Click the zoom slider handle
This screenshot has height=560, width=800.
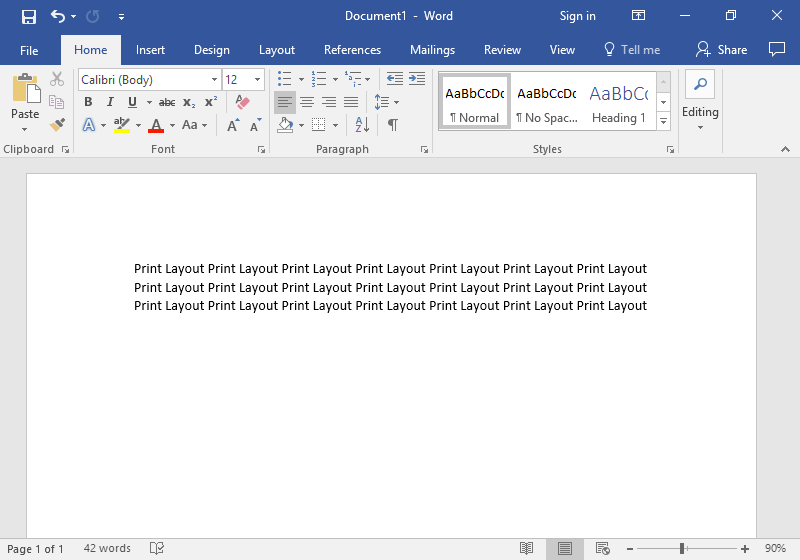[682, 548]
